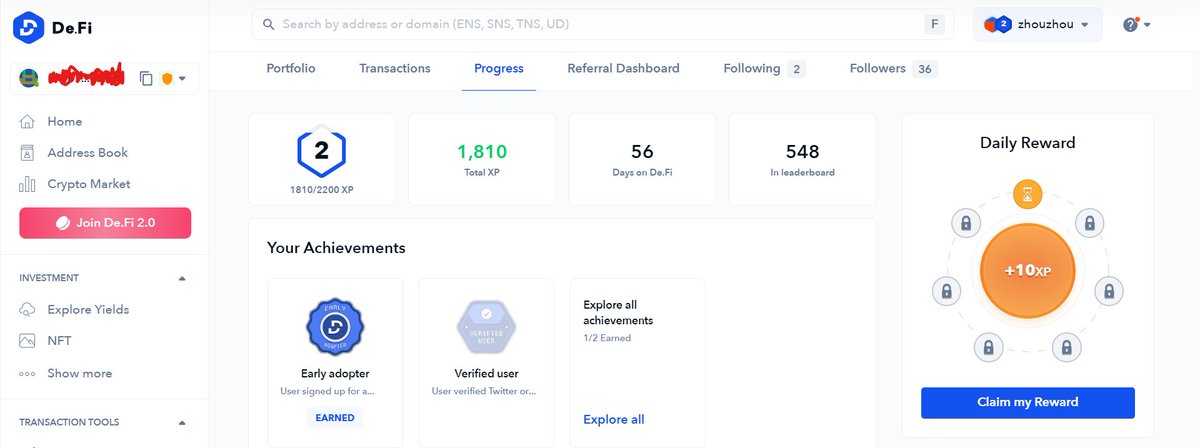
Task: Click the Your Achievements heading
Action: [x=336, y=247]
